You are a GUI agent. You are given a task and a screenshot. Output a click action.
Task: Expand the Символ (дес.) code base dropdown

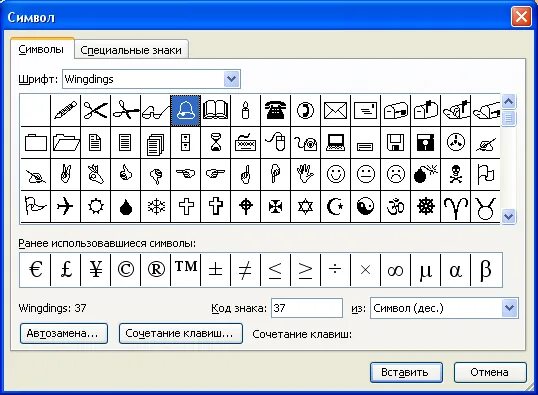click(510, 308)
